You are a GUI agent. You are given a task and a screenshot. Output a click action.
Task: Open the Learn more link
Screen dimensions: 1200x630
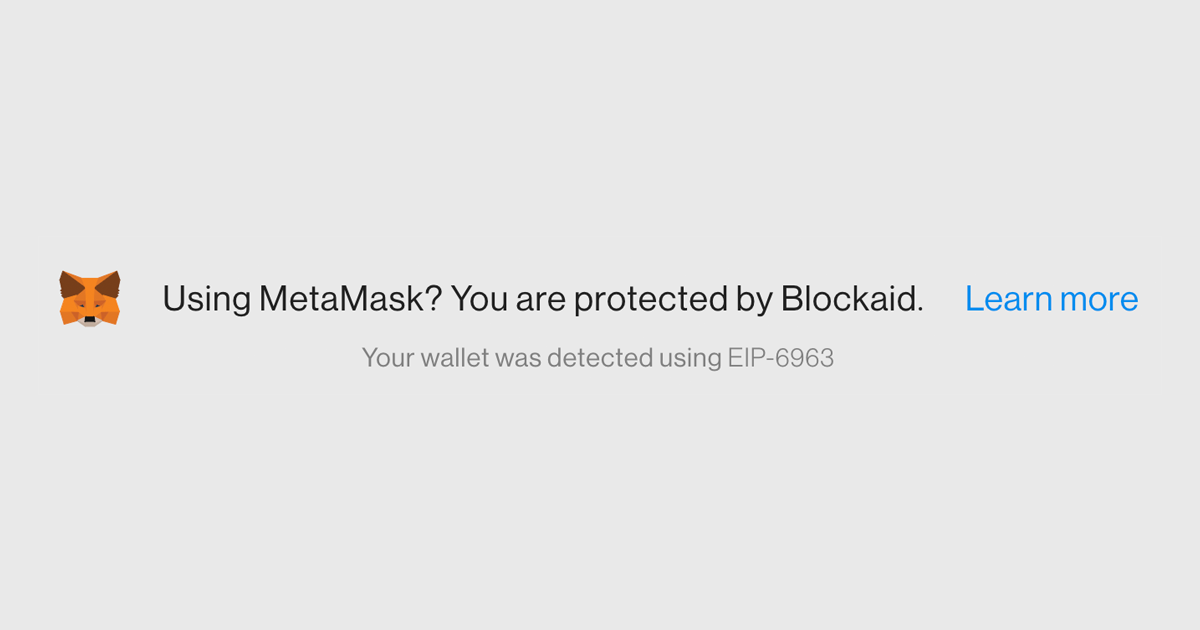coord(1051,298)
